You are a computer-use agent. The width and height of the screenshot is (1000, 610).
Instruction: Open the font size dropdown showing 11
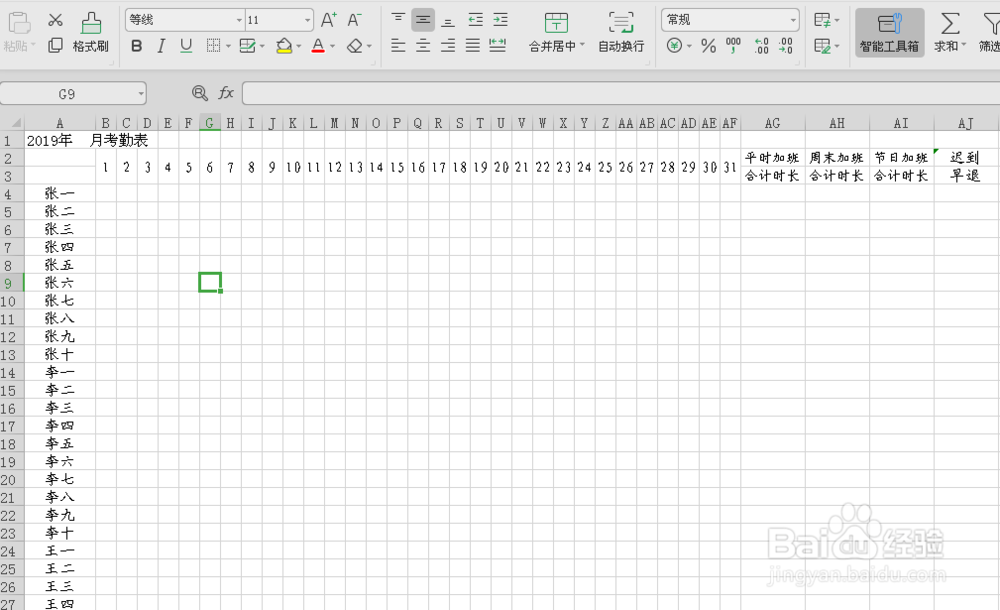tap(307, 20)
